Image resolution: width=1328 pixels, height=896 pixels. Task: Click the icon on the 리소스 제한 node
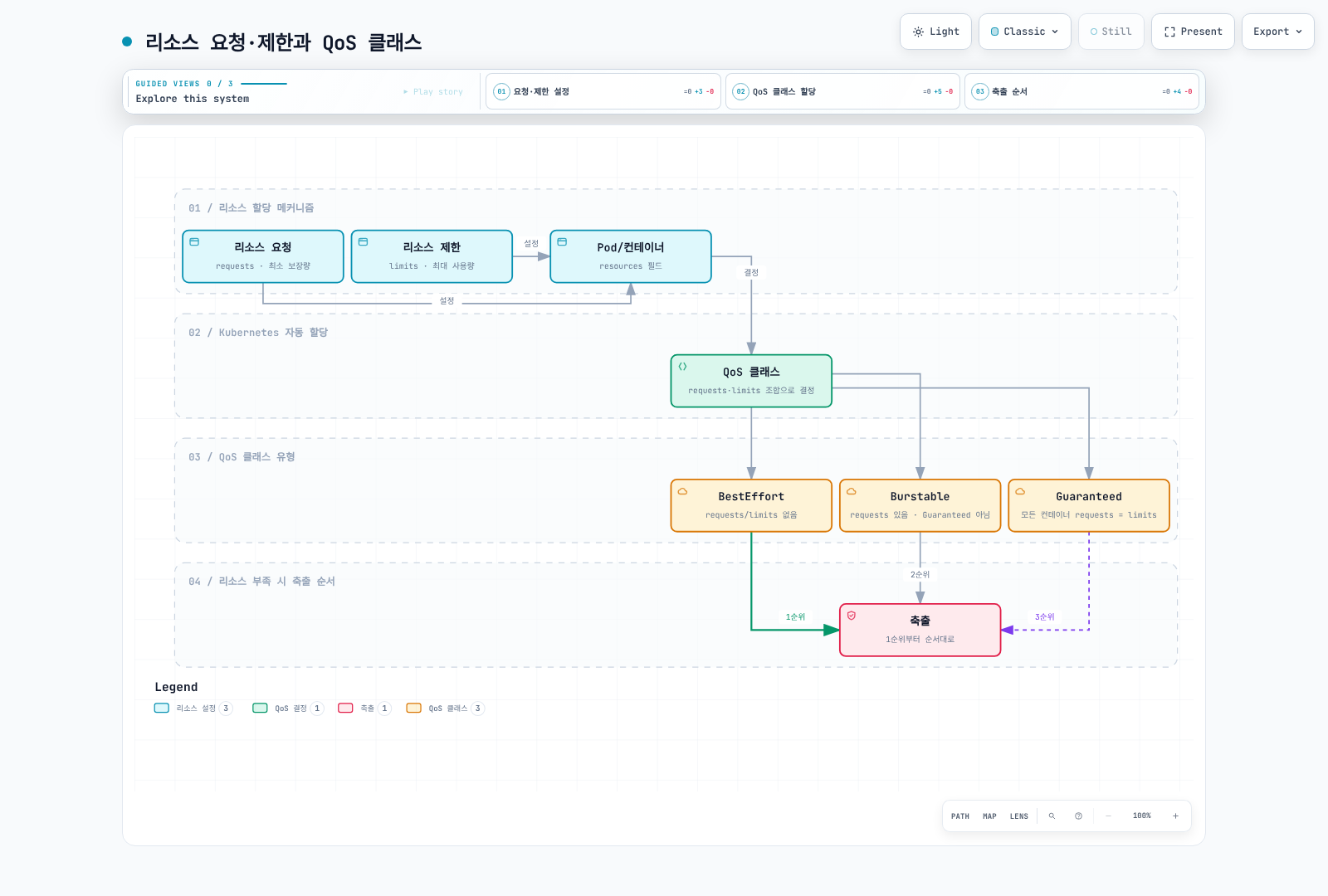coord(363,242)
